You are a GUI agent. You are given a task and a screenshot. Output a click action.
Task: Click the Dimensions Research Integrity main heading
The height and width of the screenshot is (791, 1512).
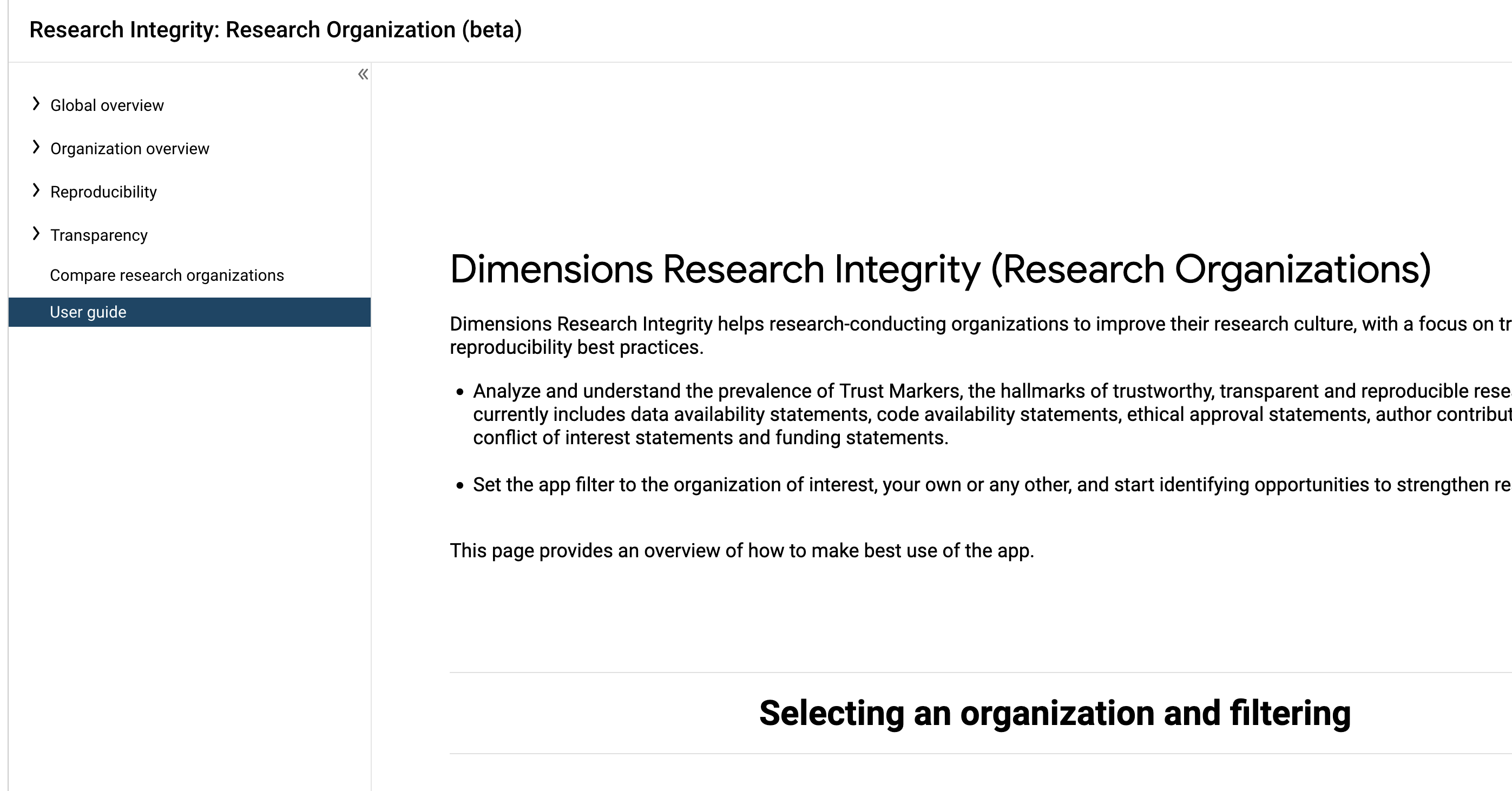[x=941, y=270]
